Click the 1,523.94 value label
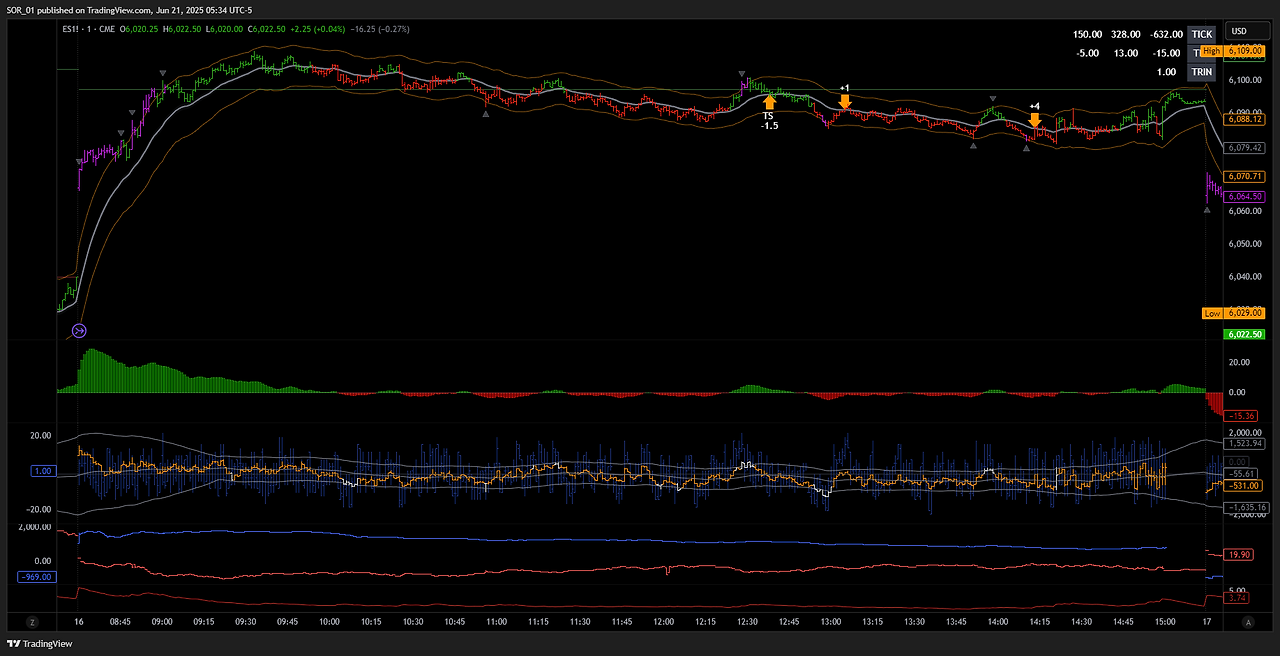Viewport: 1280px width, 656px height. (x=1244, y=443)
